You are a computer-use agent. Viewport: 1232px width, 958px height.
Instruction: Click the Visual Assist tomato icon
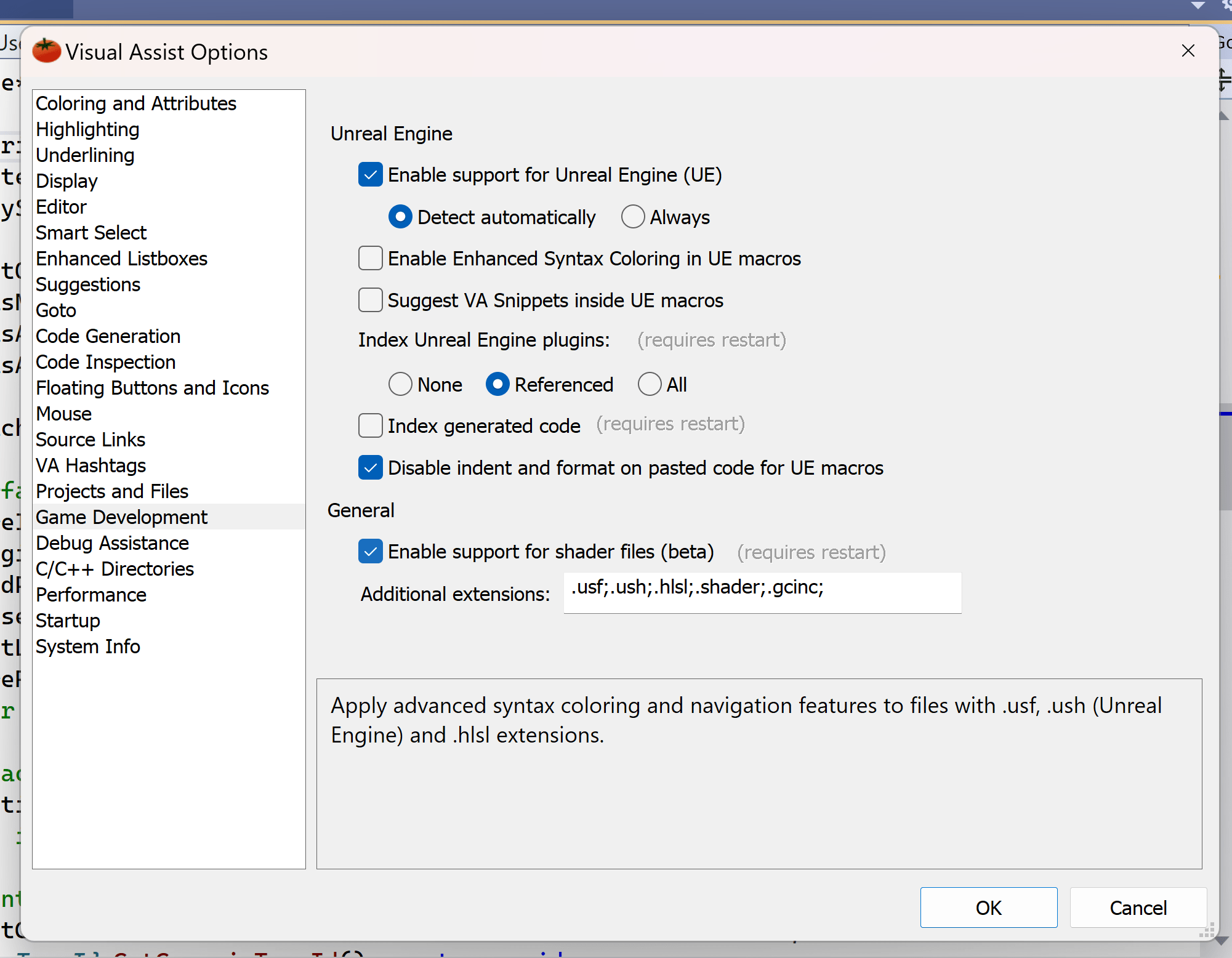46,51
